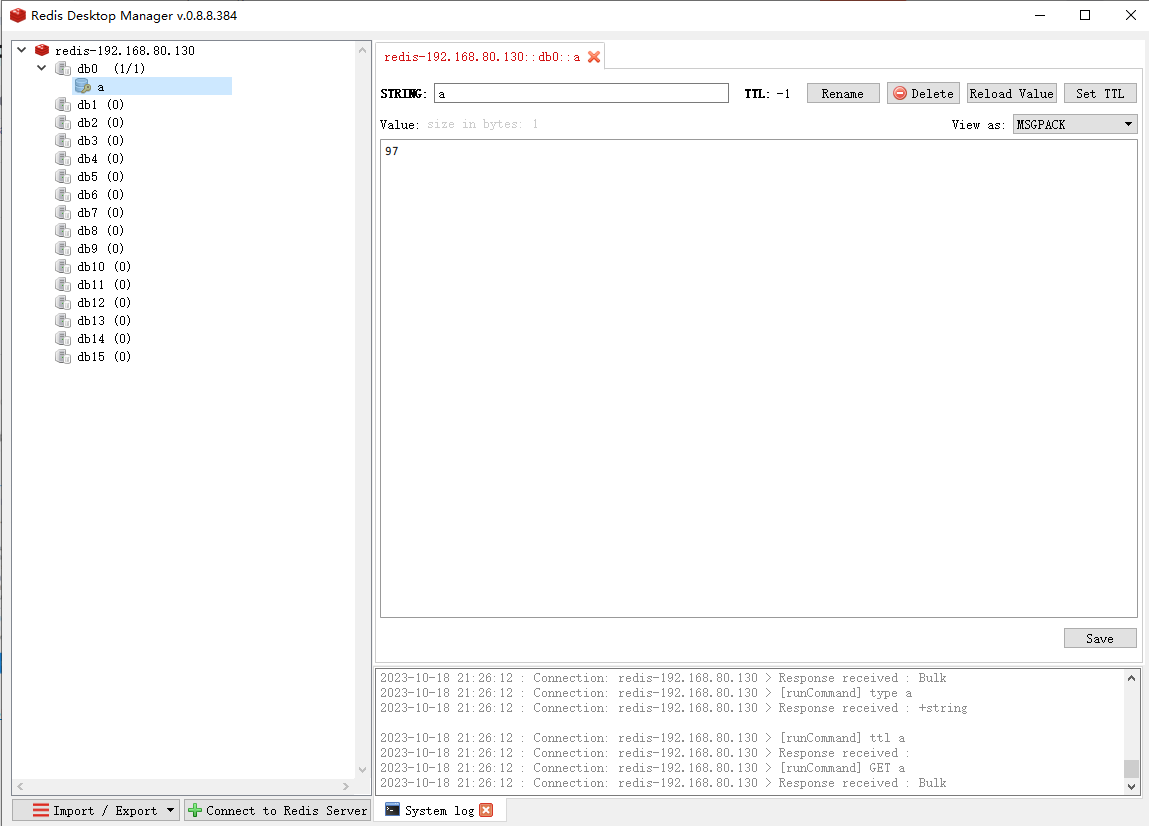The height and width of the screenshot is (826, 1149).
Task: Switch to the redis-192.168.80.130::db0::a tab
Action: (x=482, y=56)
